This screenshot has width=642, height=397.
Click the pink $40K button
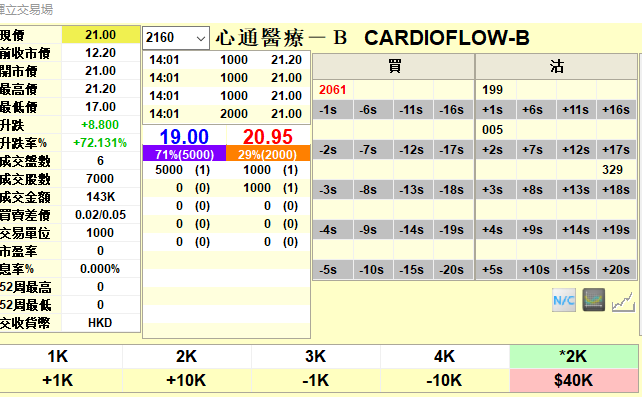click(x=574, y=380)
